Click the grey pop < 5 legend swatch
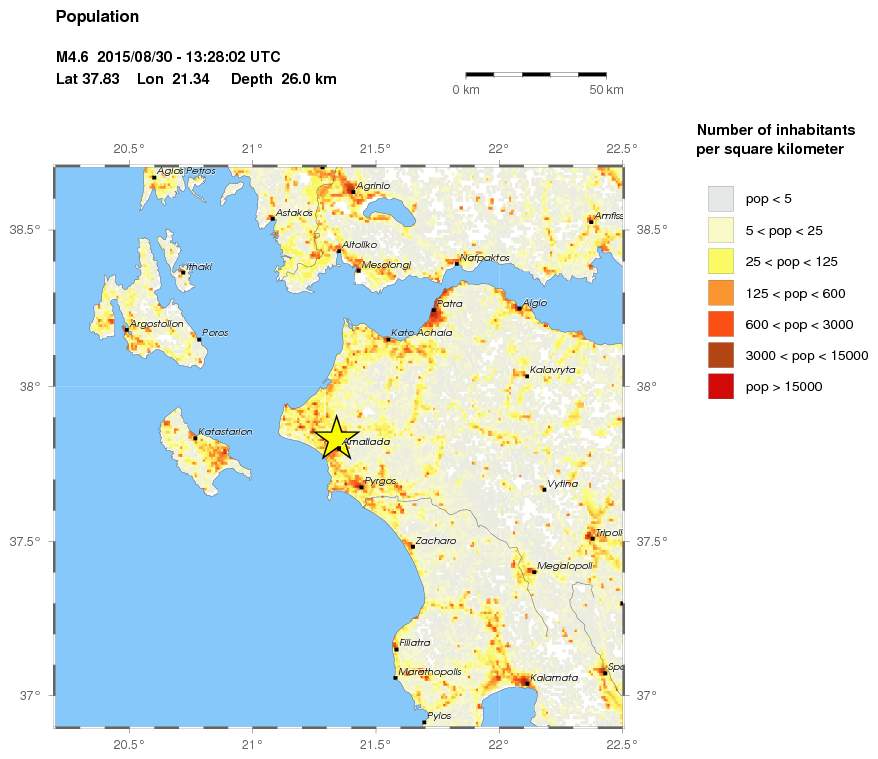 coord(720,198)
